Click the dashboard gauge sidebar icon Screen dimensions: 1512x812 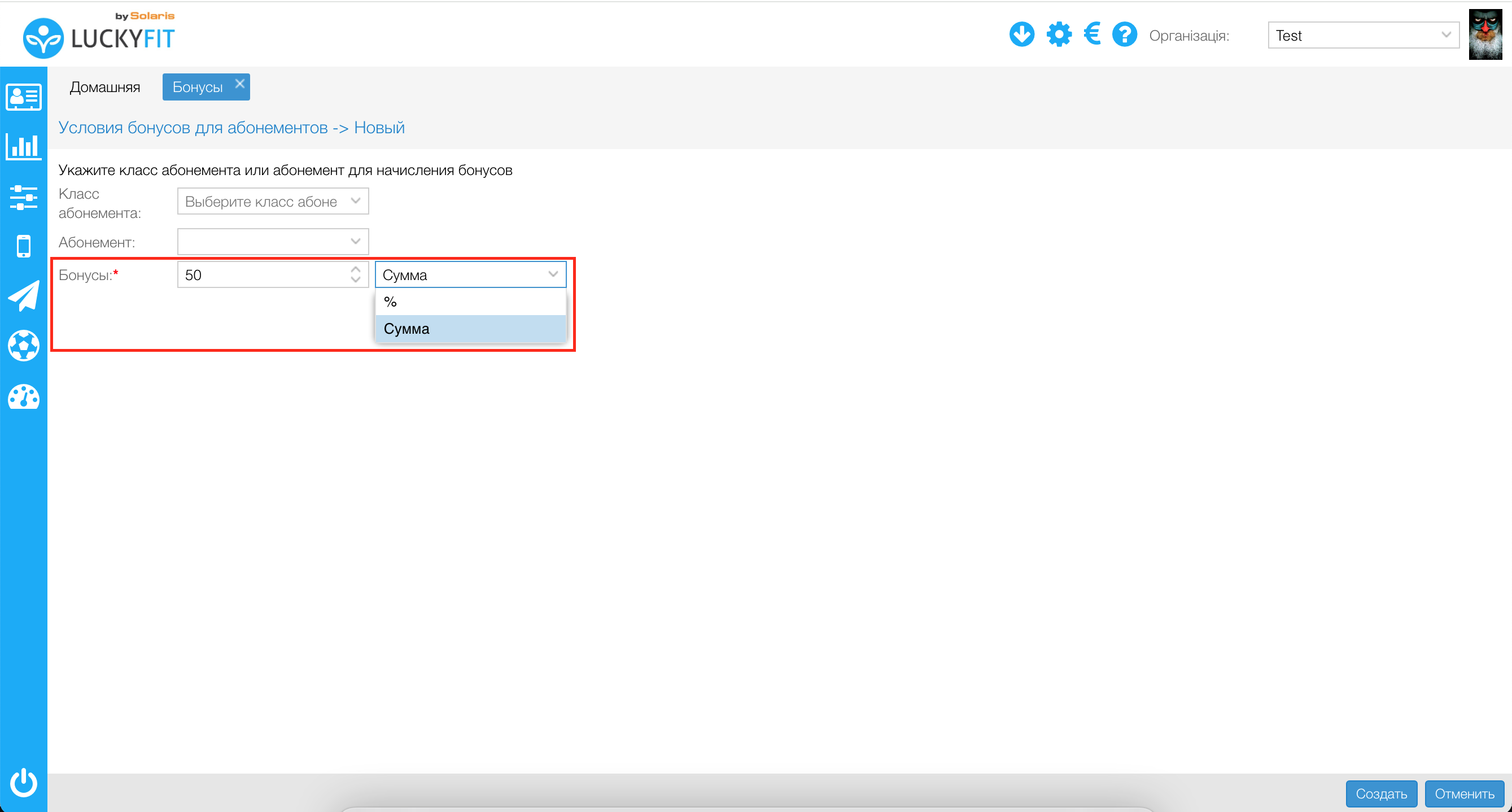24,397
